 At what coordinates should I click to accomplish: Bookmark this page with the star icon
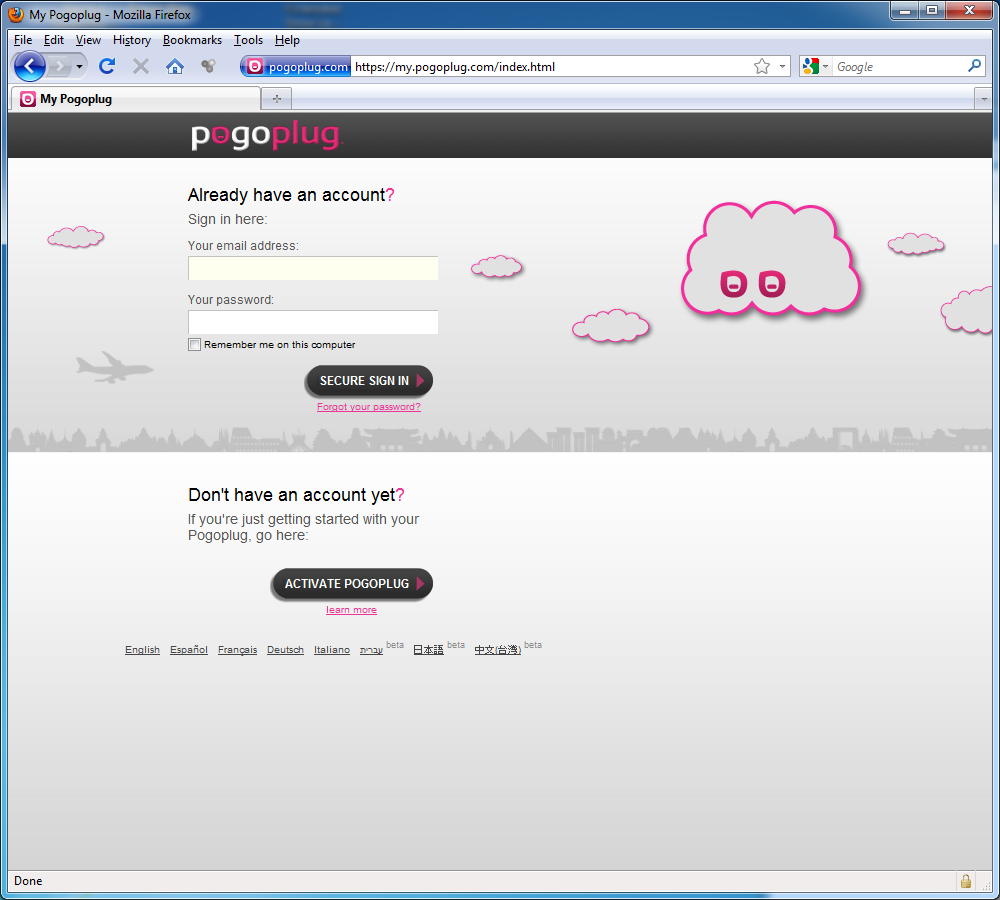pos(761,66)
